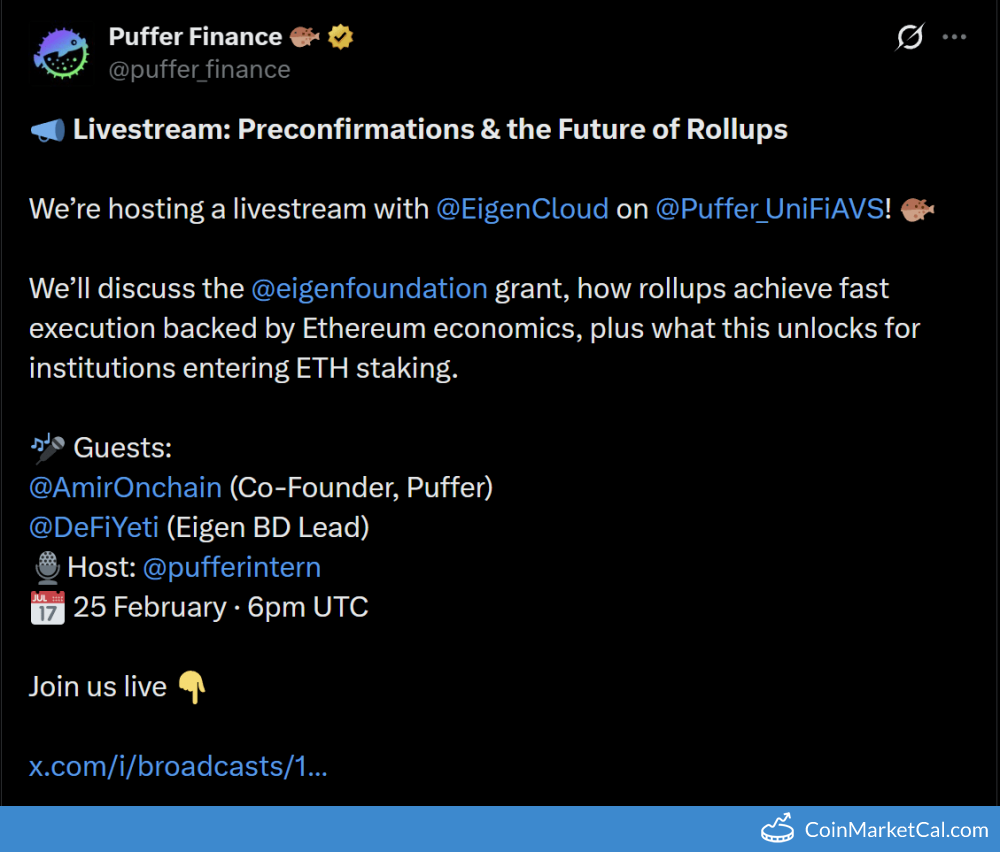Image resolution: width=1000 pixels, height=852 pixels.
Task: Open the Puffer Finance display name
Action: coord(195,37)
